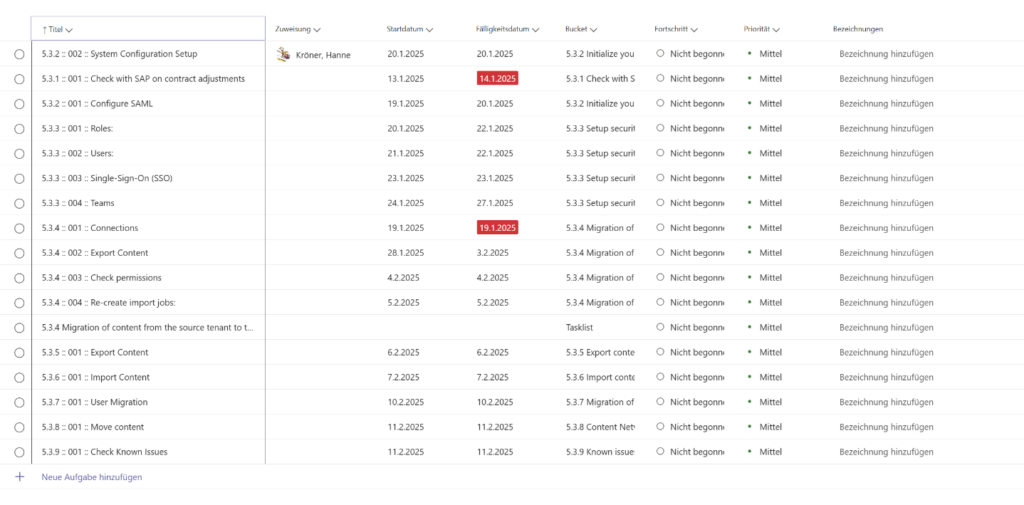The height and width of the screenshot is (505, 1024).
Task: Click Kröner, Hanne avatar icon
Action: pyautogui.click(x=283, y=54)
